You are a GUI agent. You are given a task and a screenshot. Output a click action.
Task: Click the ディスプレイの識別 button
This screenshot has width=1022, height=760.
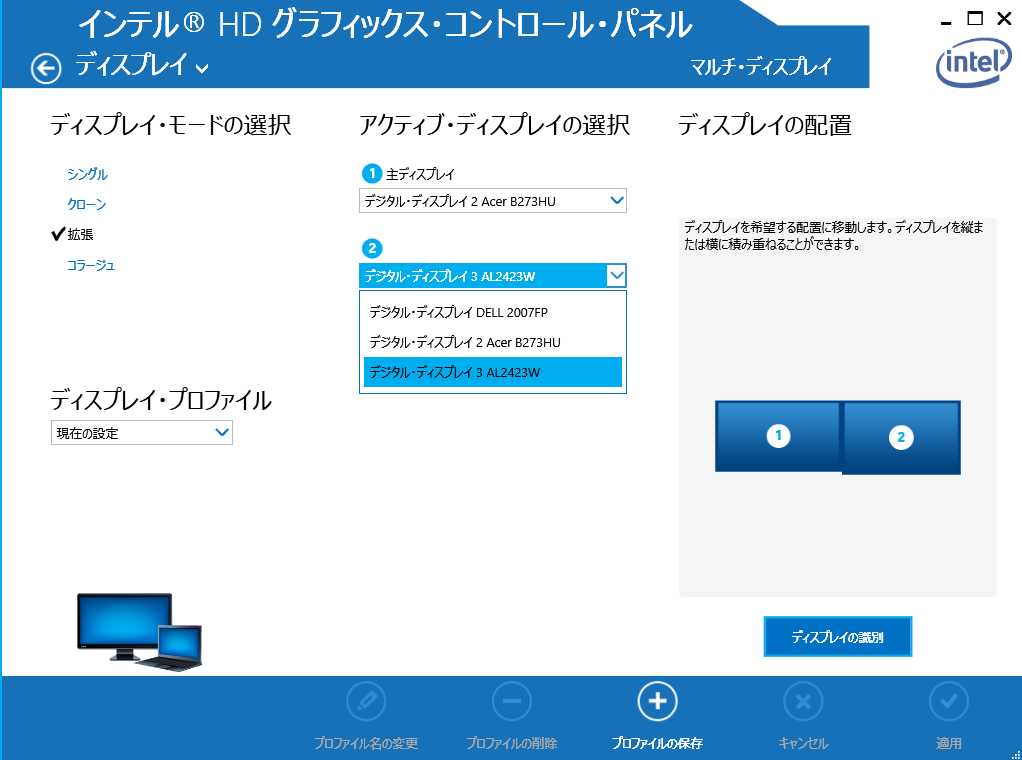[837, 636]
